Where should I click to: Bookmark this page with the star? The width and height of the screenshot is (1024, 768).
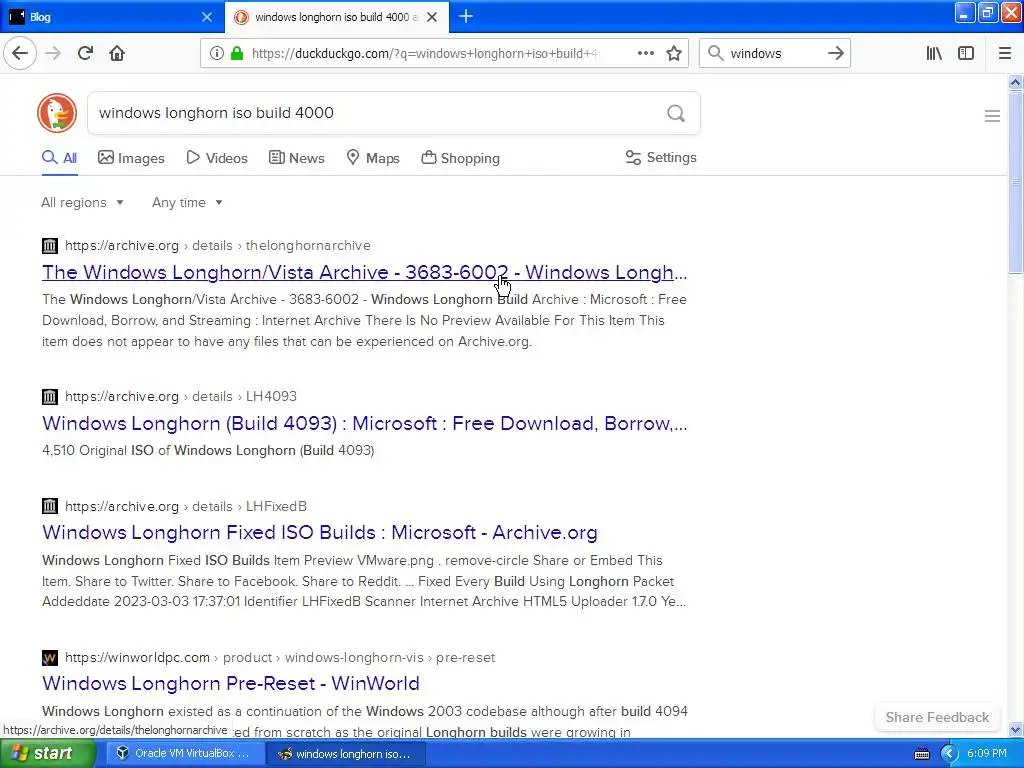pos(674,53)
